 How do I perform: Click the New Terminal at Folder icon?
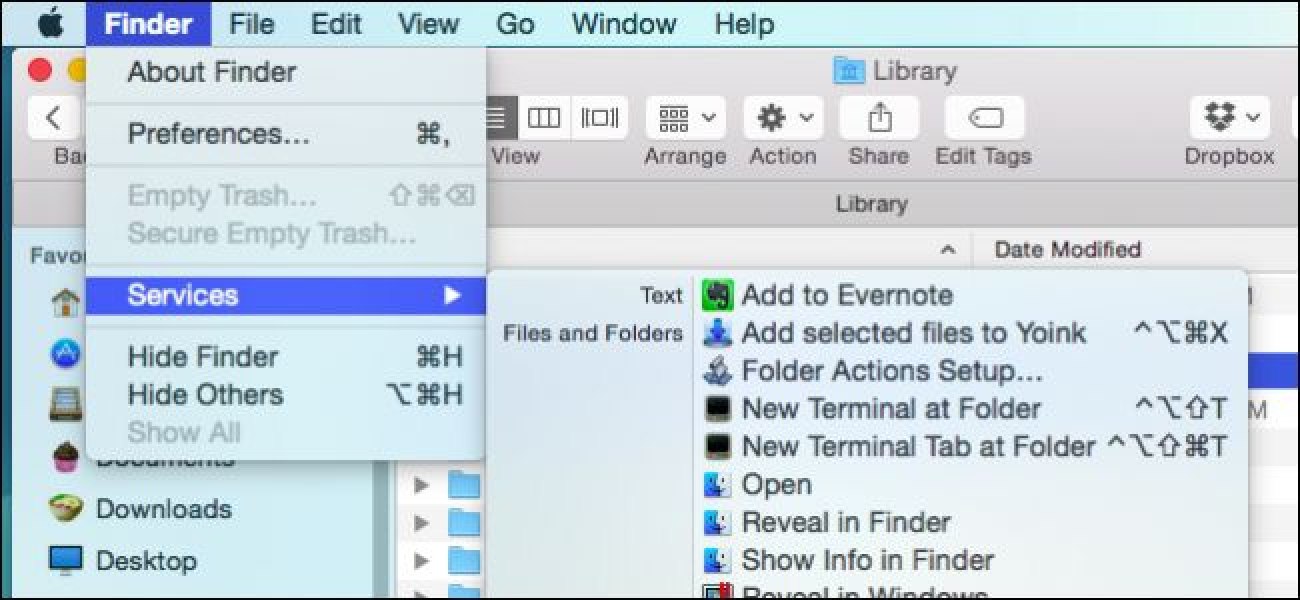click(718, 409)
